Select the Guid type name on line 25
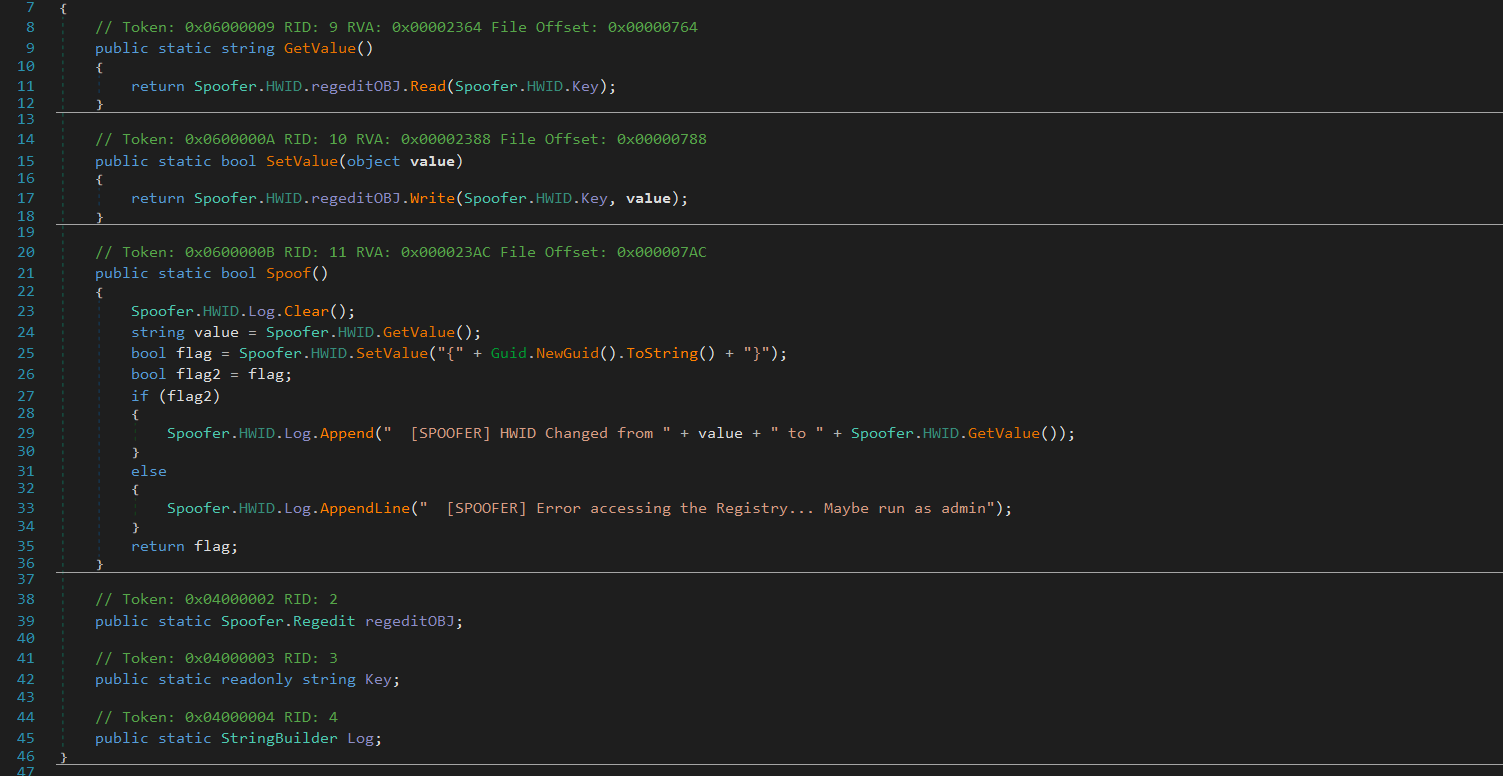This screenshot has height=776, width=1503. [509, 353]
